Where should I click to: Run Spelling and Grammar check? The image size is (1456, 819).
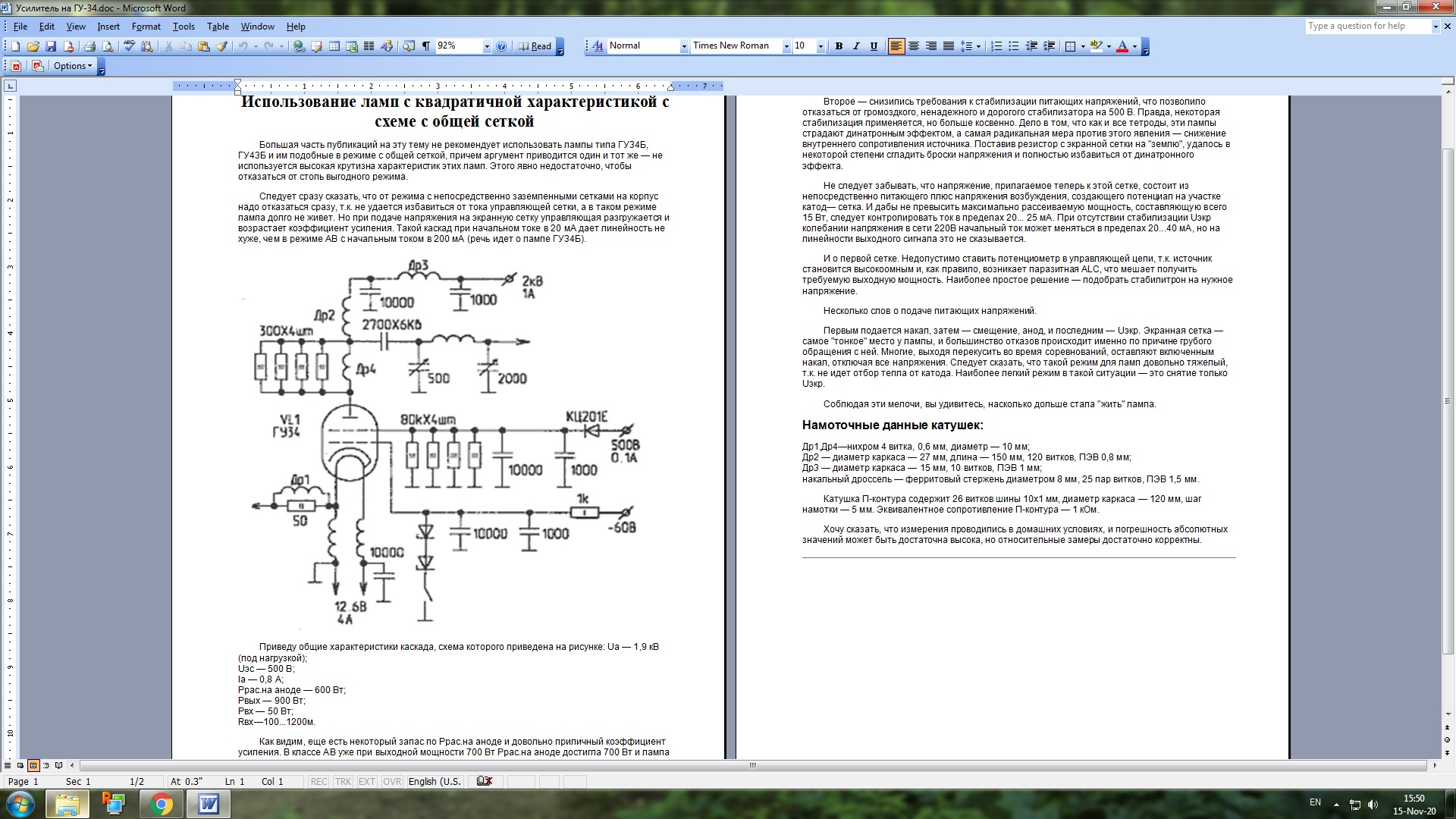tap(129, 46)
